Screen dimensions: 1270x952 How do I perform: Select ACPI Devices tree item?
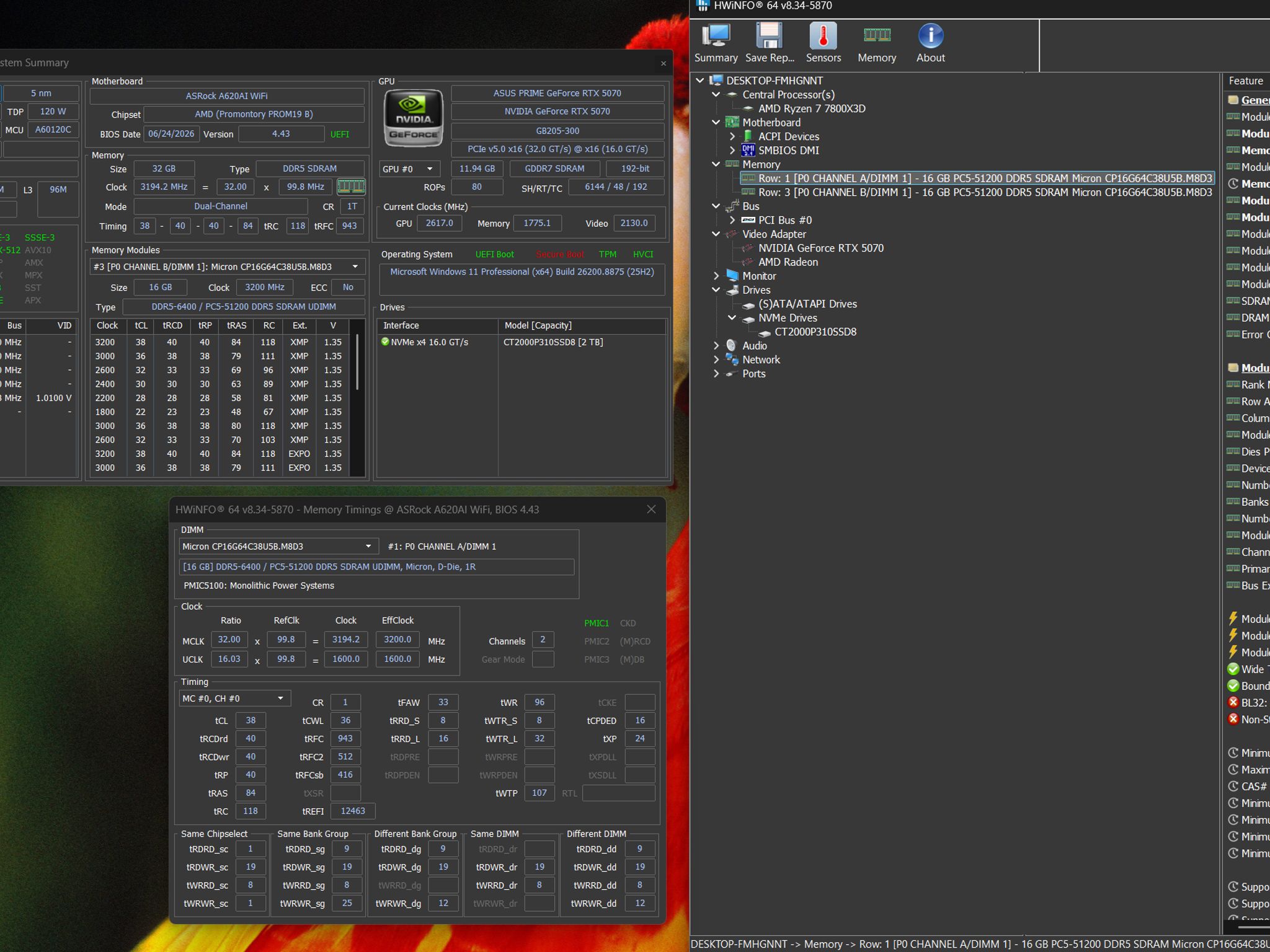[788, 136]
